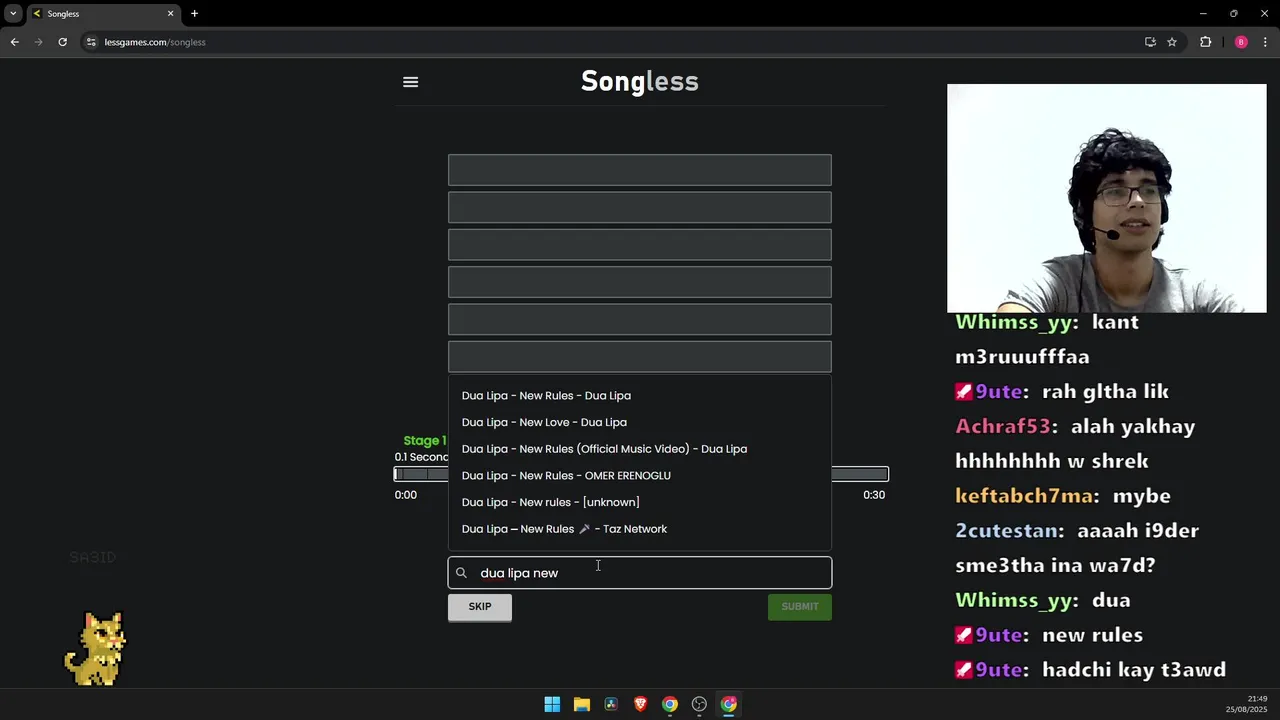Choose the 'New Rules - OMER ERENOGLU' suggestion
The height and width of the screenshot is (720, 1280).
(566, 476)
